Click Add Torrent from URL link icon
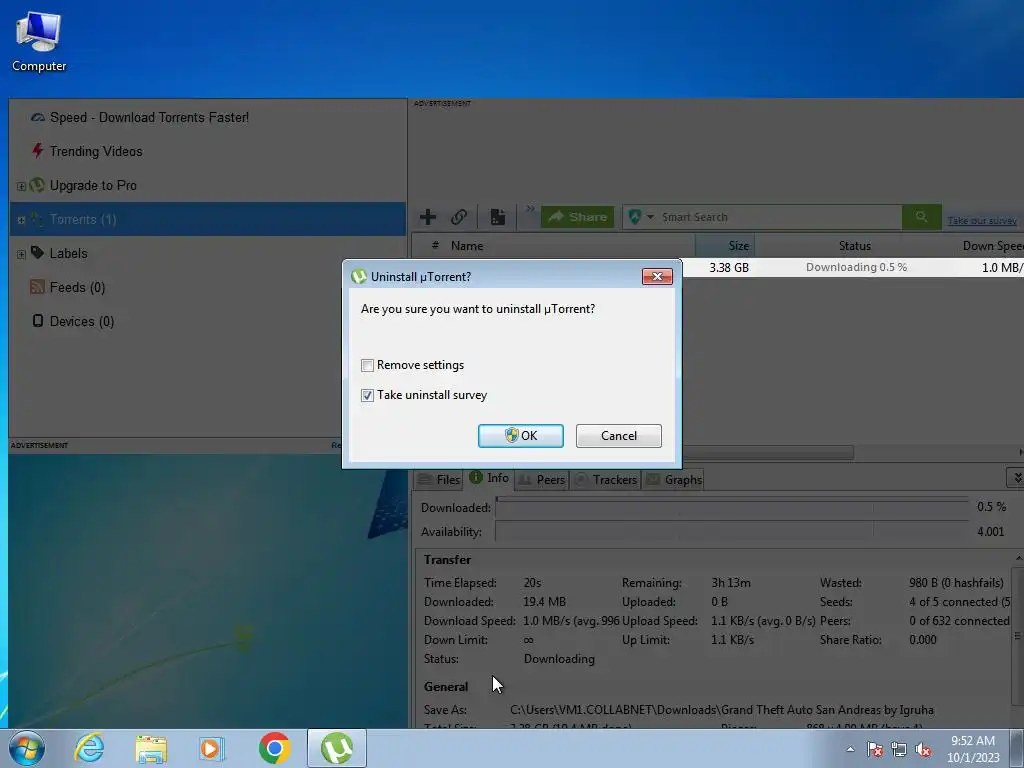 [x=459, y=217]
